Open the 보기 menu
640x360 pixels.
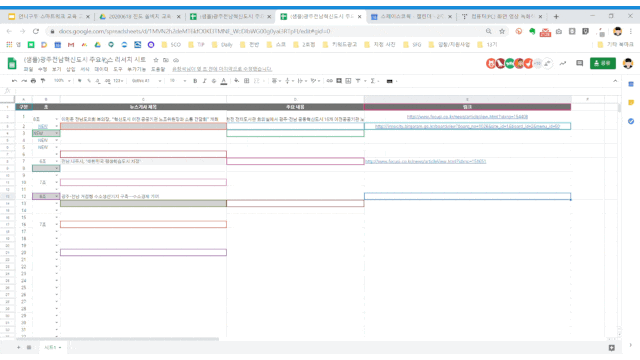point(56,69)
